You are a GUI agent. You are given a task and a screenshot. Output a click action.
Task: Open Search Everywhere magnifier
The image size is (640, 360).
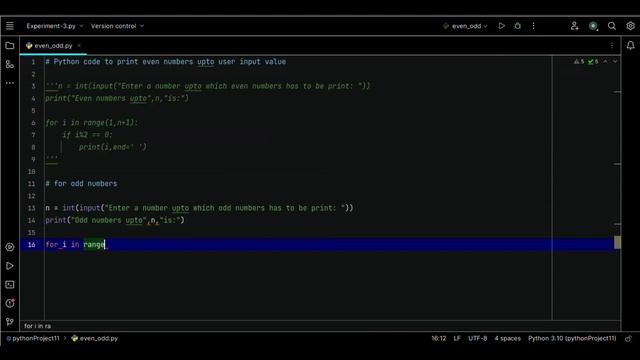coord(611,26)
